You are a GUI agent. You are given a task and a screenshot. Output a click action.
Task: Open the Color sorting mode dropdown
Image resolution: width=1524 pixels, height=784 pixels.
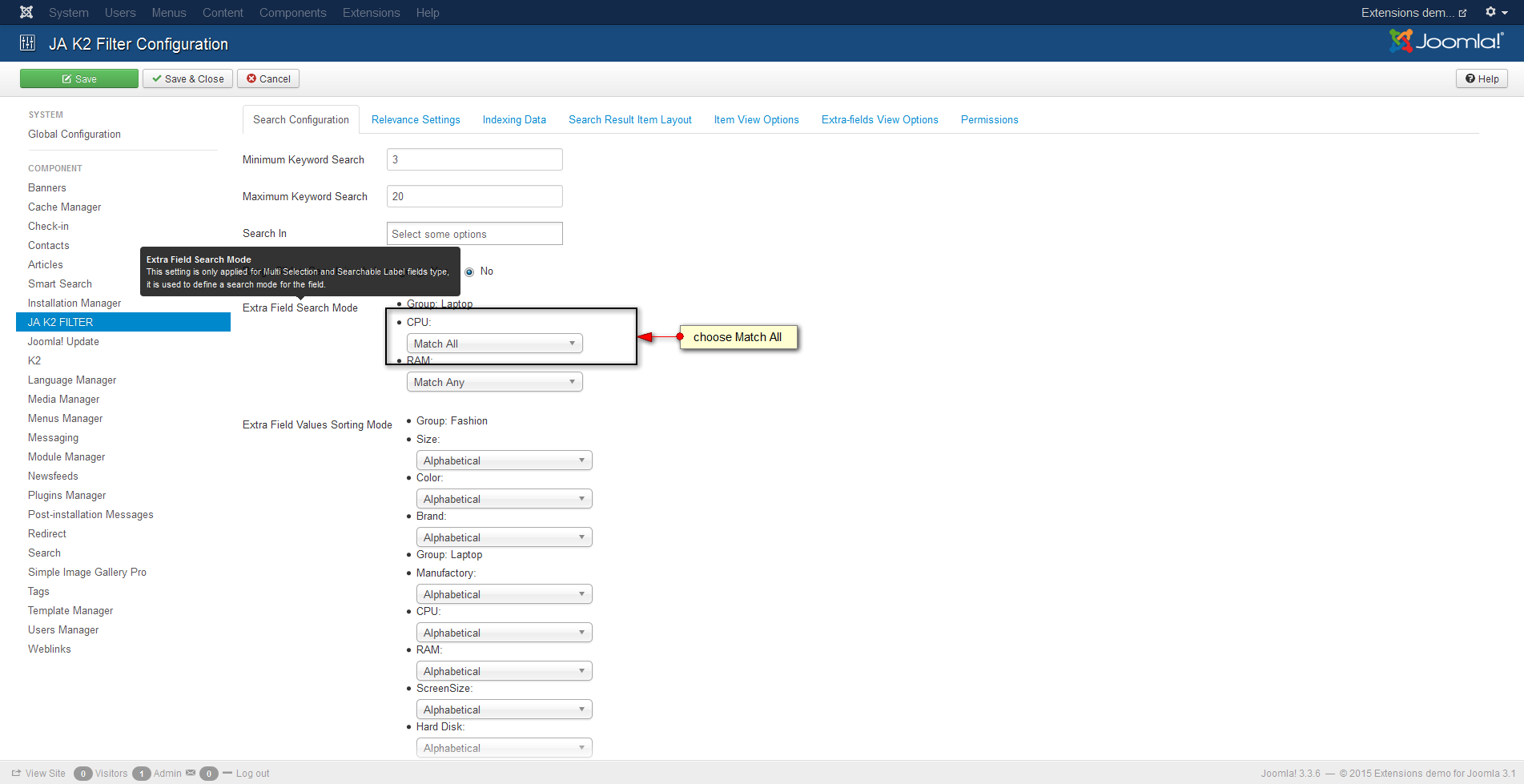504,499
